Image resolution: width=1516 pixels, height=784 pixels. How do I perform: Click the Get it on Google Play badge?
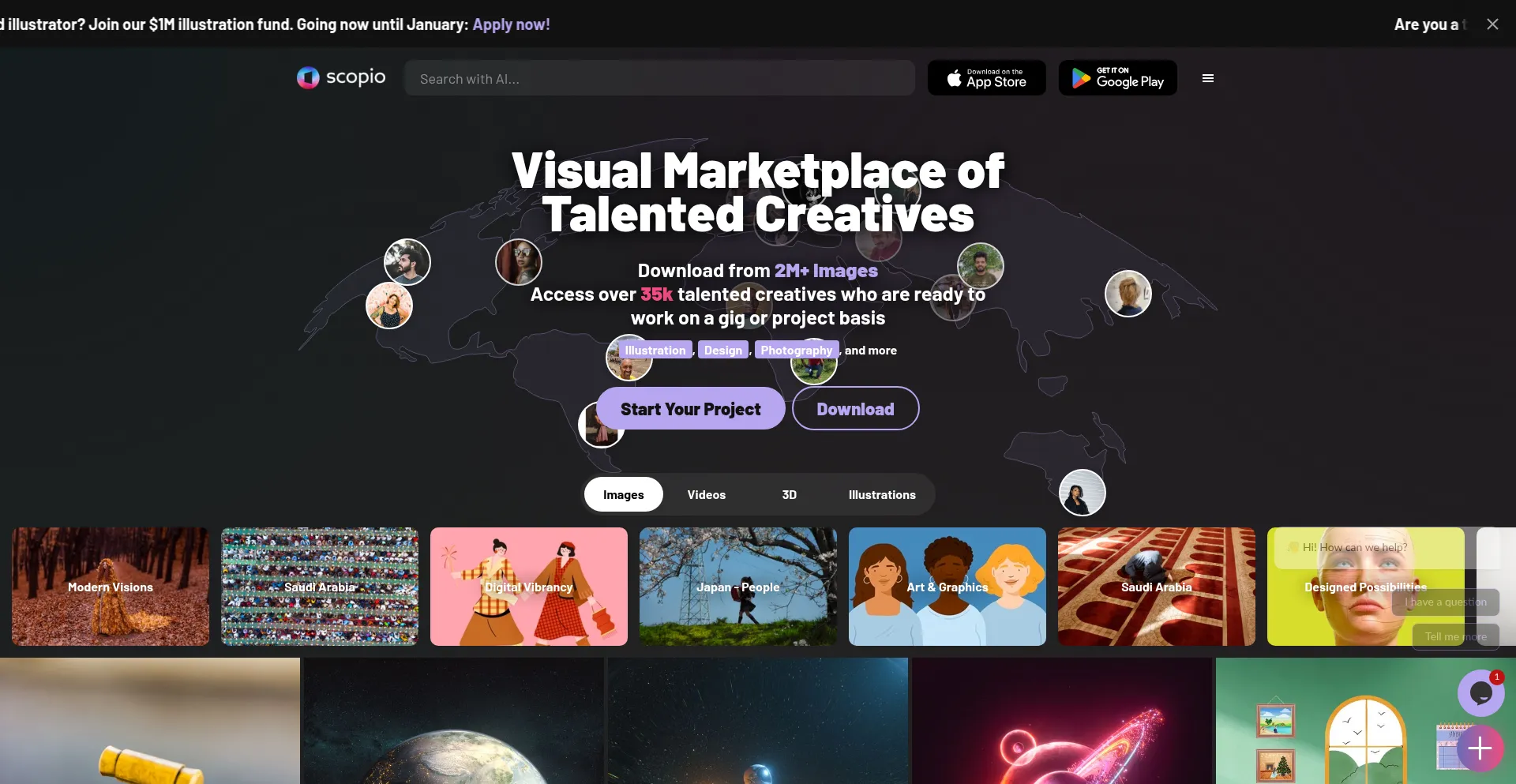[x=1117, y=78]
